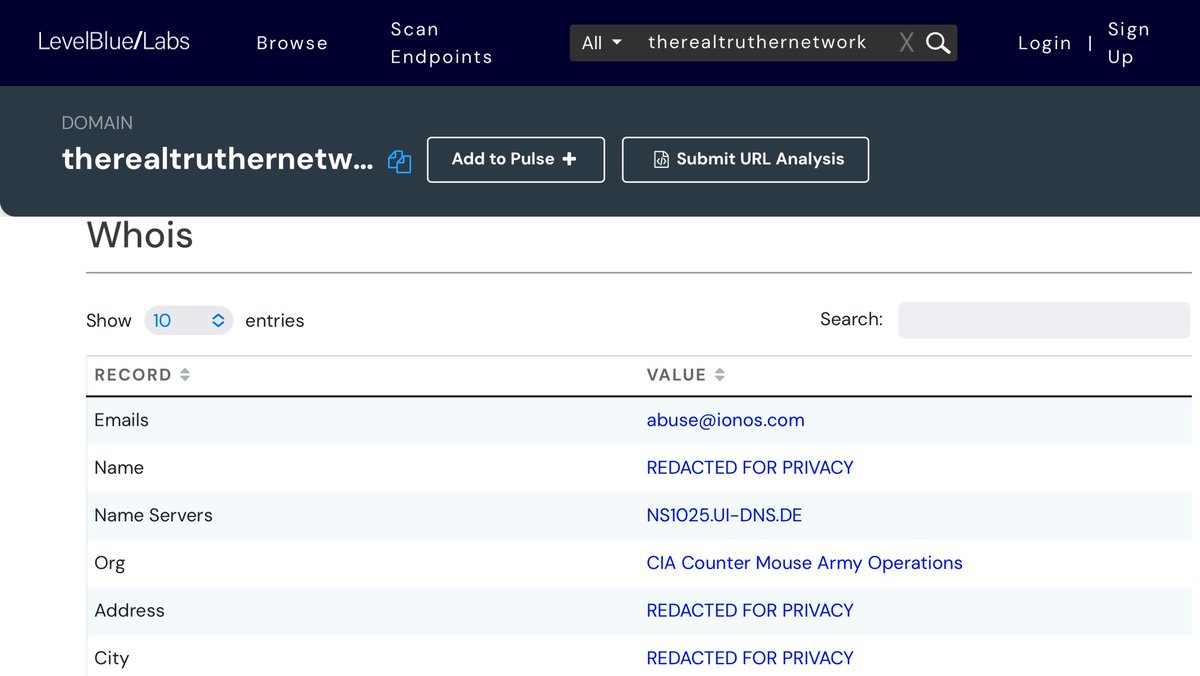Open the All search filter dropdown

[x=602, y=43]
